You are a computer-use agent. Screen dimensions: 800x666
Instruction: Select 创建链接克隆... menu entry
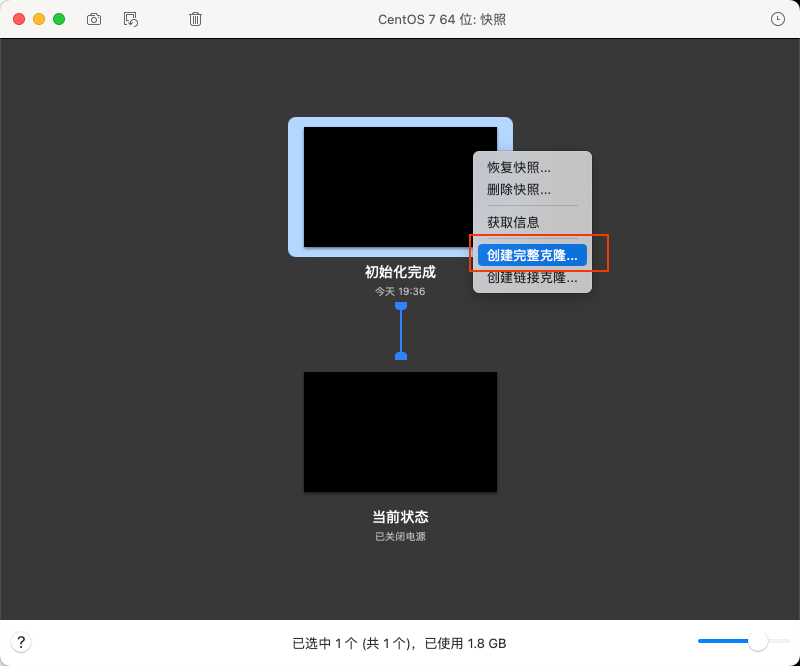pyautogui.click(x=532, y=278)
